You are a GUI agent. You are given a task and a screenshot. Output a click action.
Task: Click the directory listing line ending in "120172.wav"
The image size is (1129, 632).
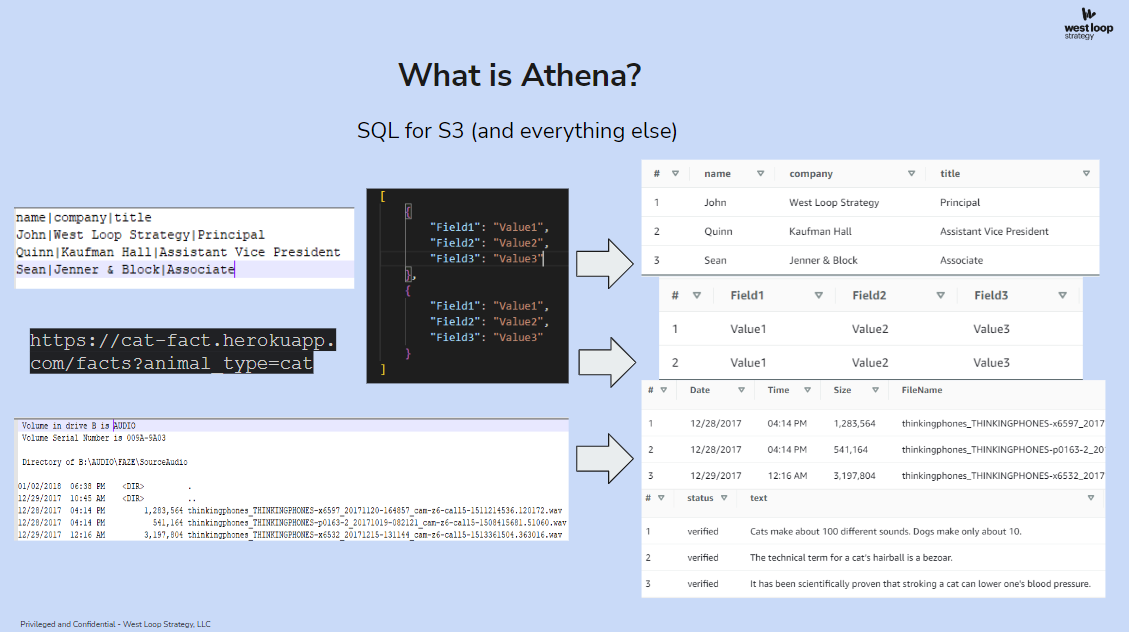(290, 510)
